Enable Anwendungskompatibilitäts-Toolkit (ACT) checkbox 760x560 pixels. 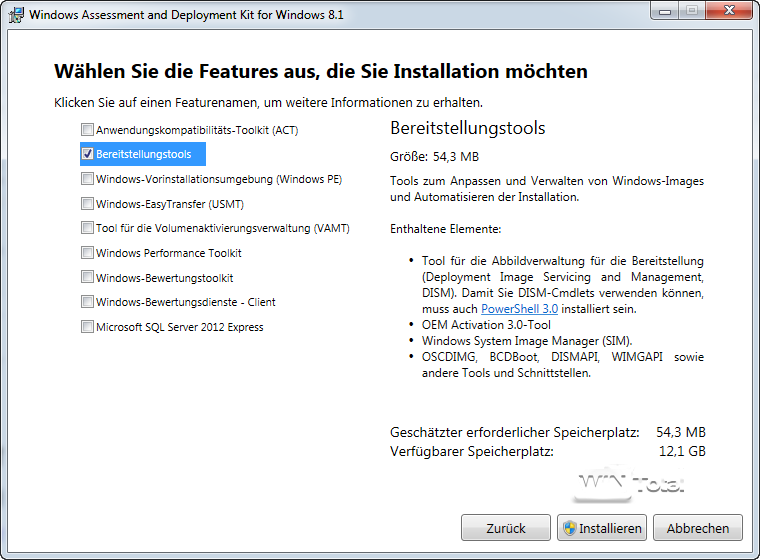(x=88, y=130)
